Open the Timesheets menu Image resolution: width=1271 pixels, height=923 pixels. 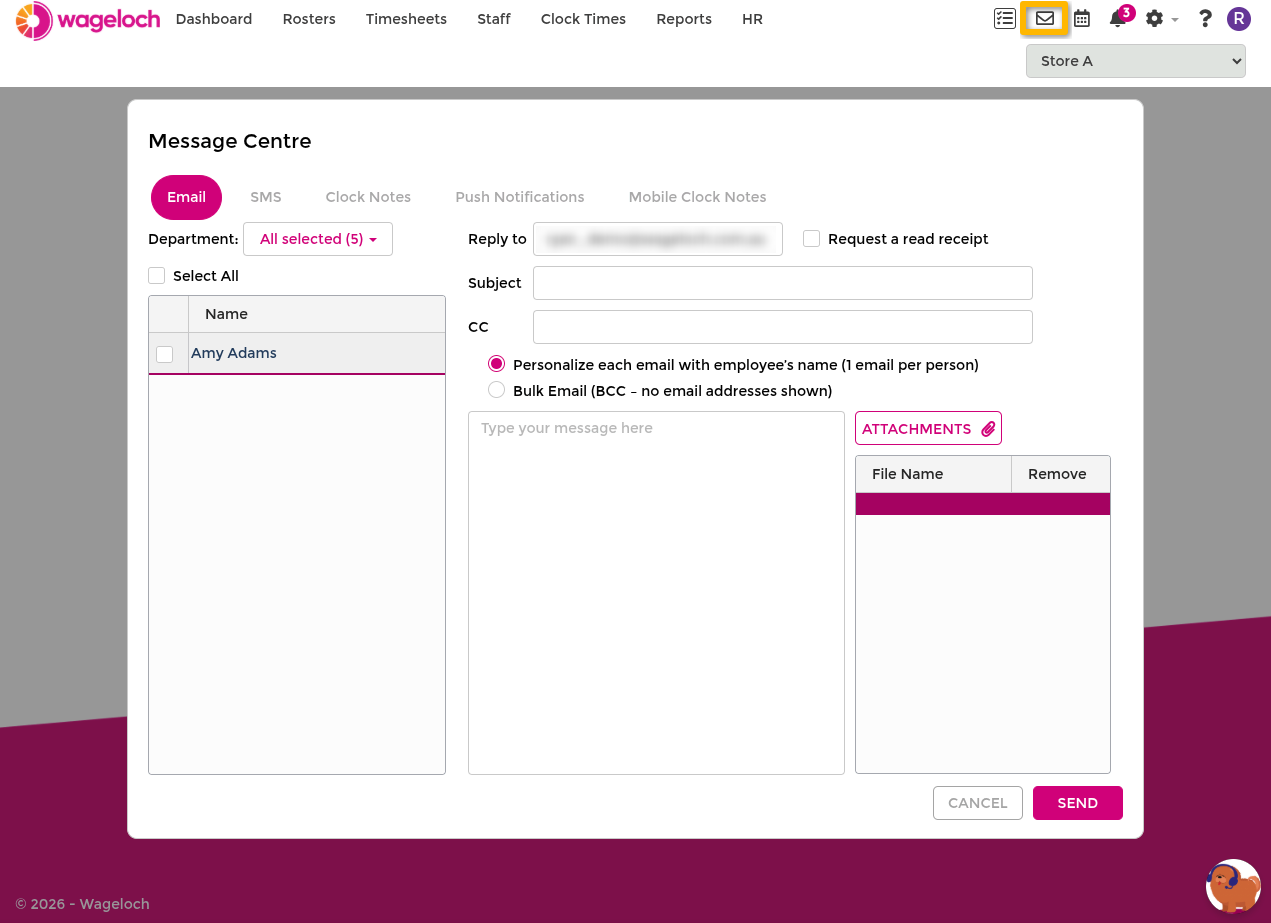pyautogui.click(x=406, y=19)
